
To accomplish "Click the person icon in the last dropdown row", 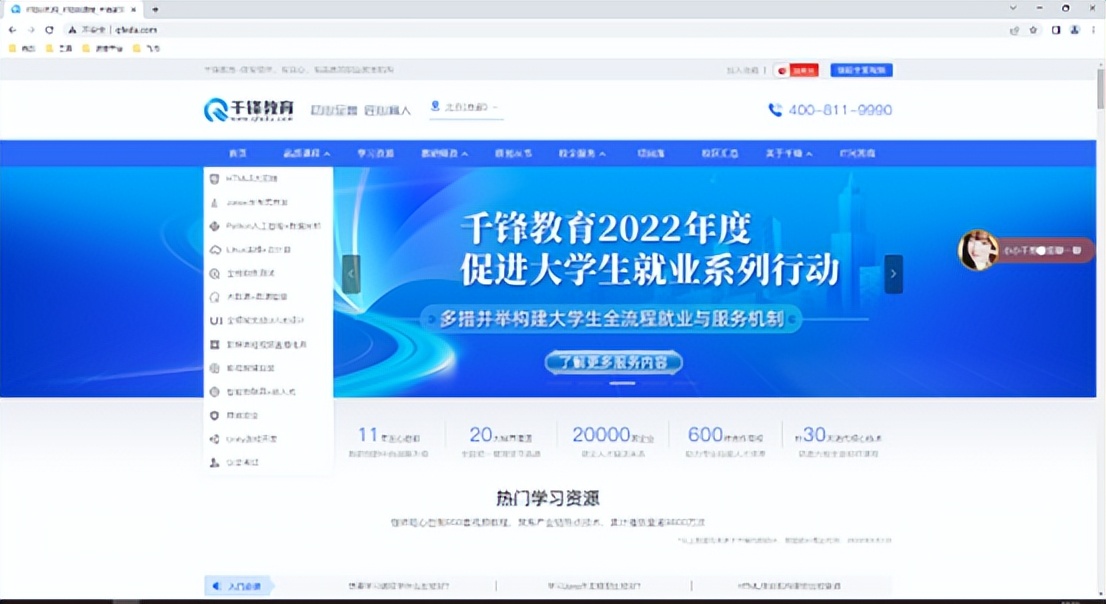I will (x=215, y=463).
